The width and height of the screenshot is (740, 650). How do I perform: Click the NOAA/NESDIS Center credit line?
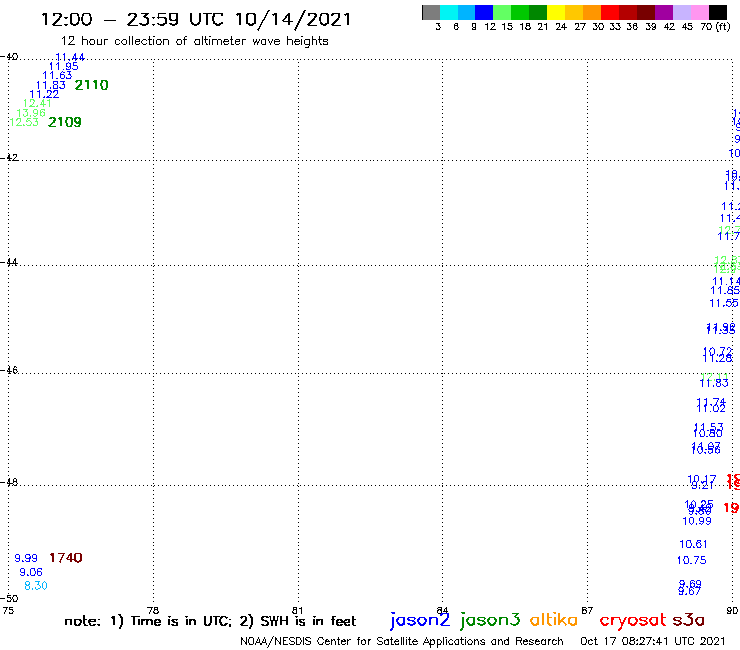point(402,641)
